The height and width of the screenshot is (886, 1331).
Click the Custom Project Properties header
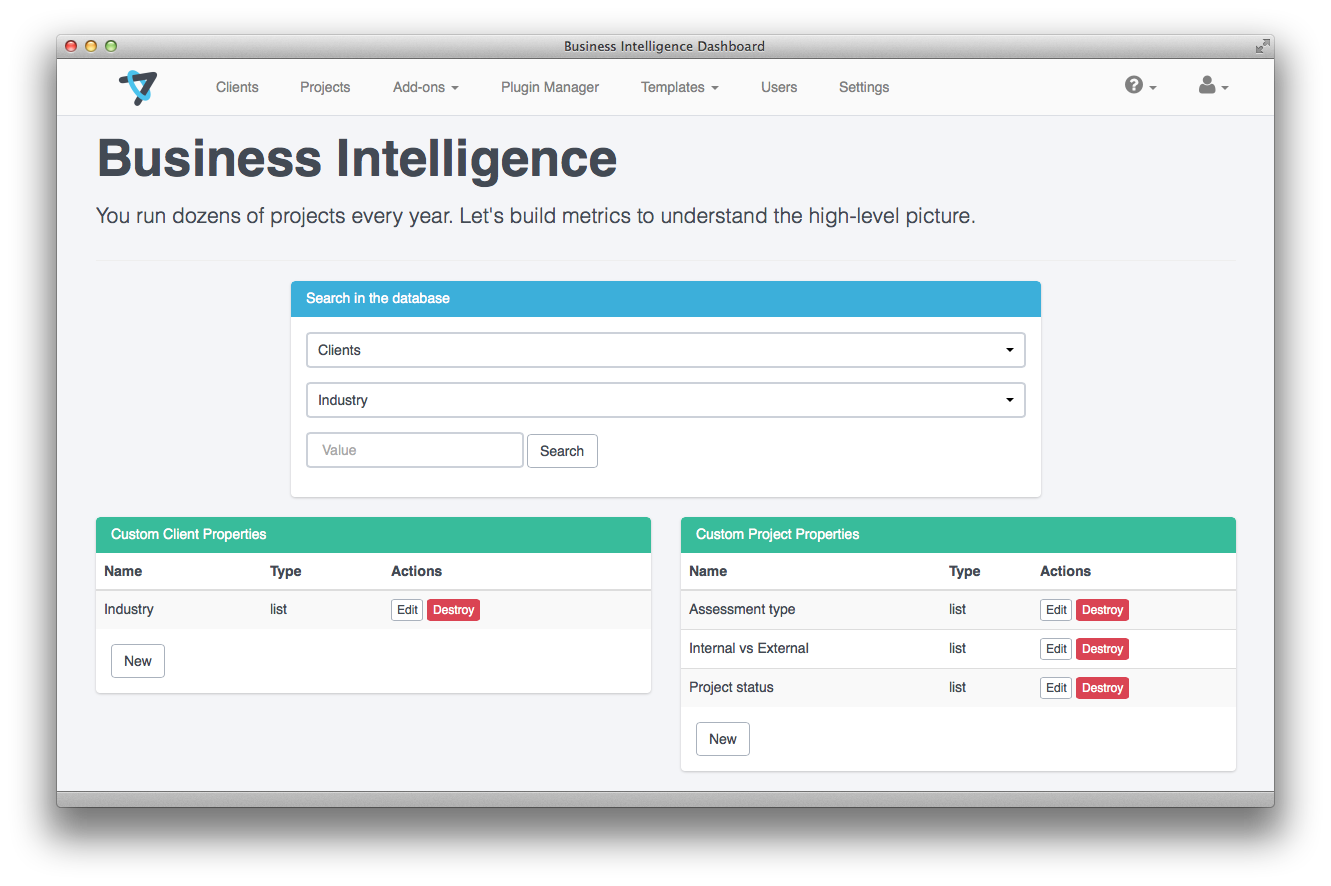coord(958,535)
